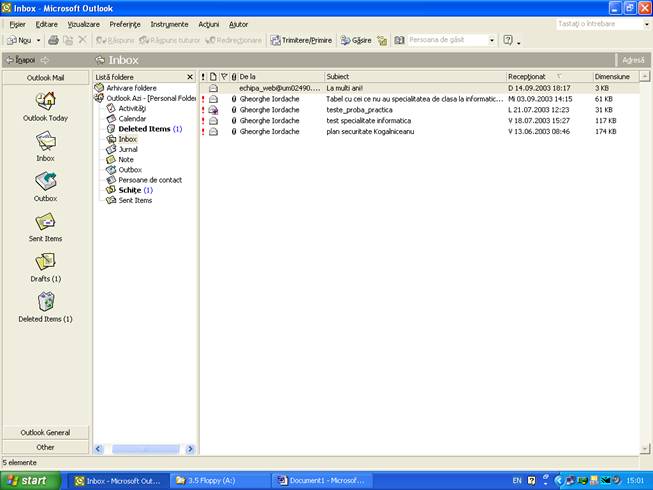
Task: Open the Fișier menu
Action: pos(17,25)
